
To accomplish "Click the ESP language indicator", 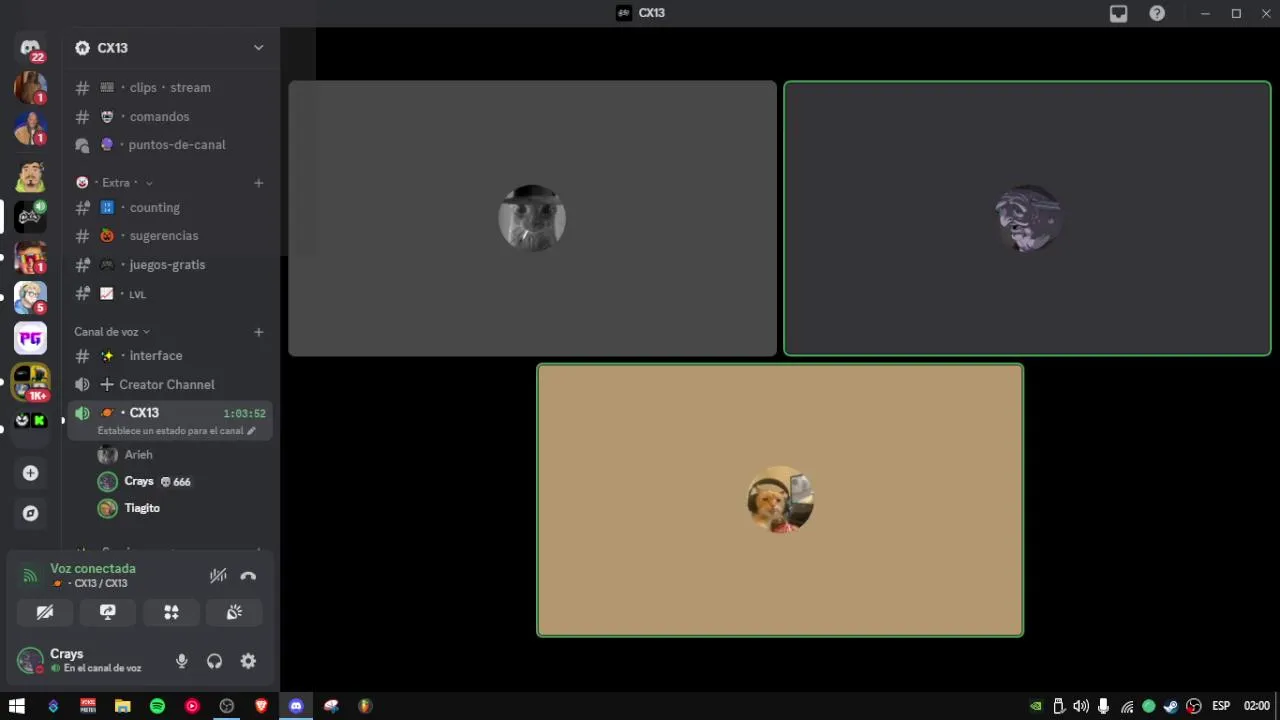I will (1221, 706).
